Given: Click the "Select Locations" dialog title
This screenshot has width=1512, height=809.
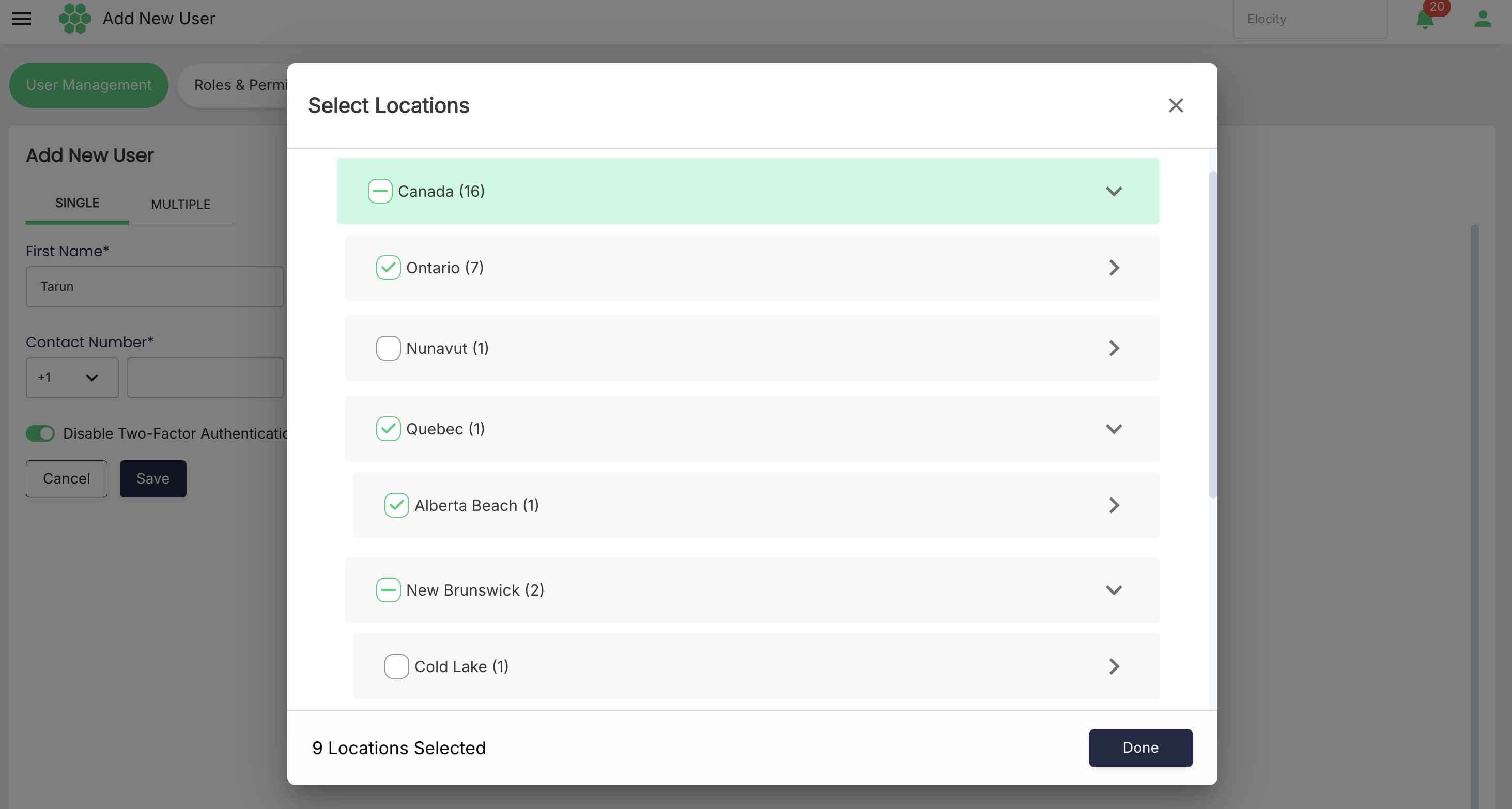Looking at the screenshot, I should [389, 105].
